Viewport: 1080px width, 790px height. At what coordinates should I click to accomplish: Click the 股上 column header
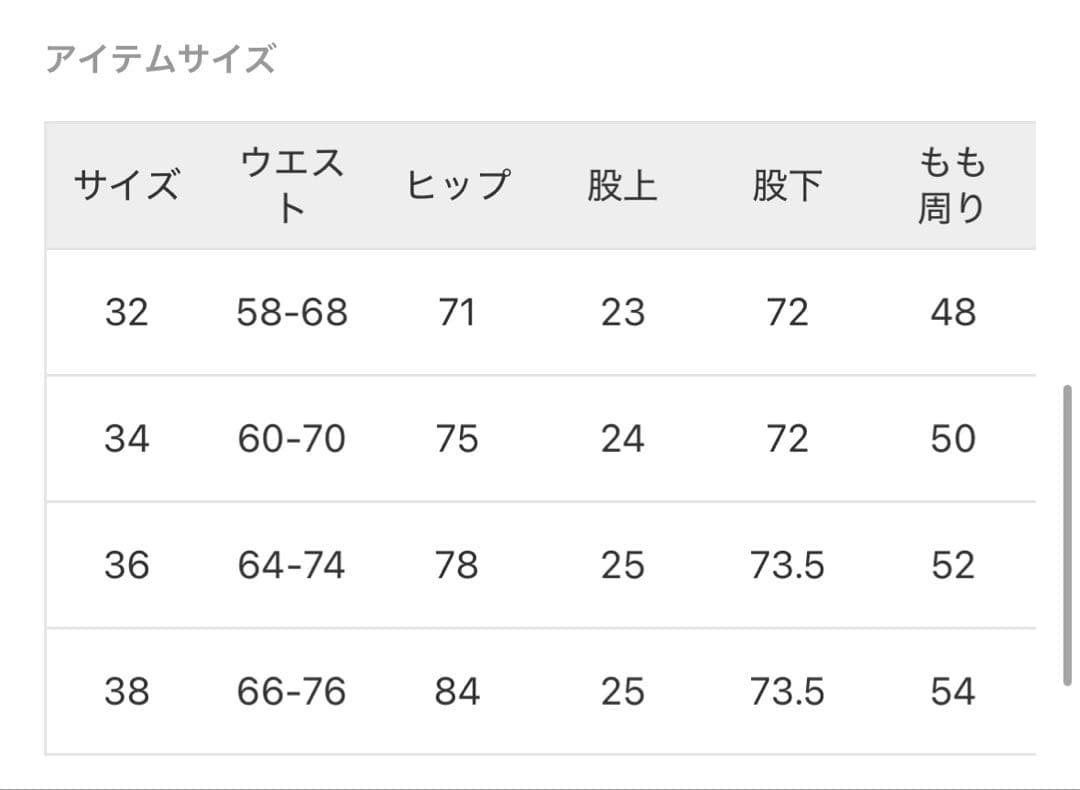pos(622,186)
